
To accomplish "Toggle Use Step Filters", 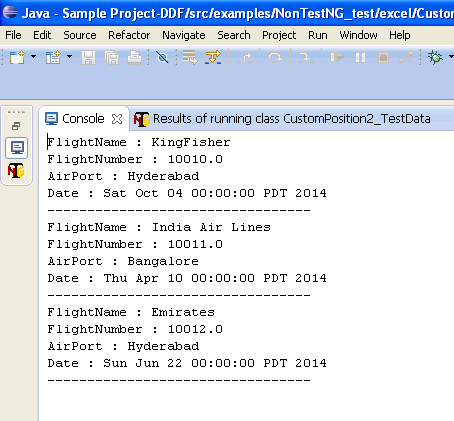I will pos(213,57).
